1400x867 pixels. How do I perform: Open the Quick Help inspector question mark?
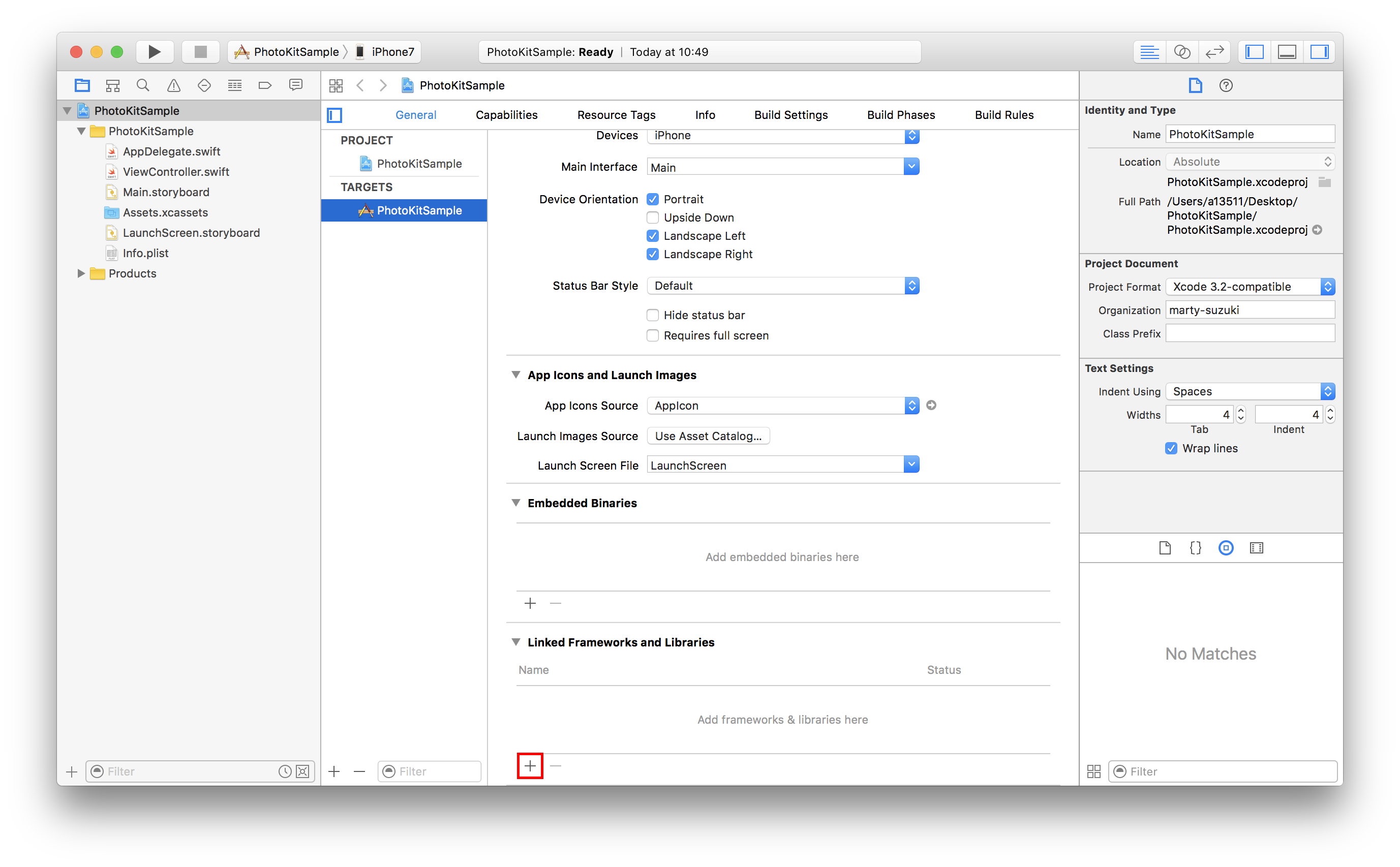[1226, 85]
